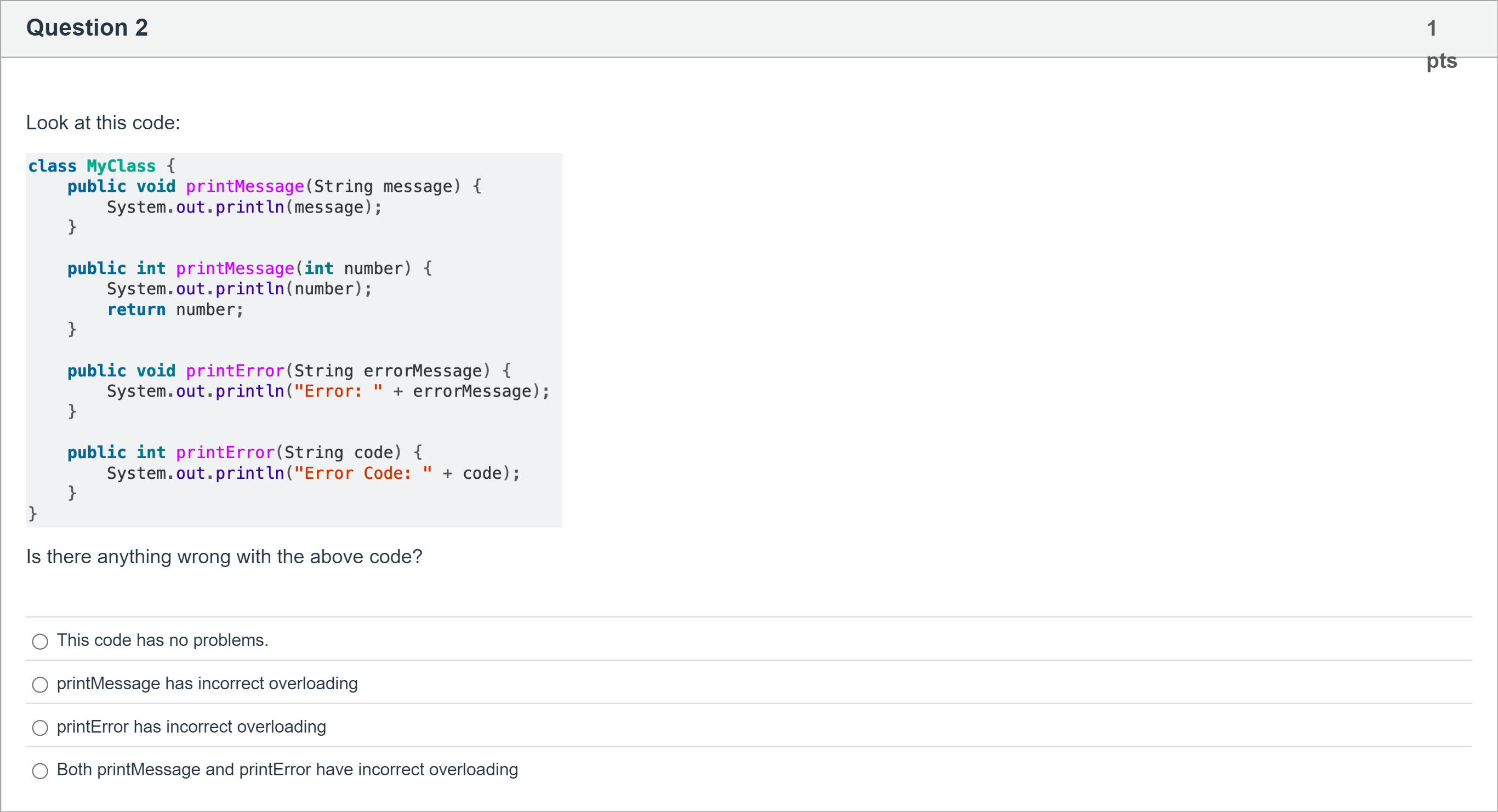This screenshot has width=1498, height=812.
Task: Select printError has incorrect overloading radio button
Action: 40,728
